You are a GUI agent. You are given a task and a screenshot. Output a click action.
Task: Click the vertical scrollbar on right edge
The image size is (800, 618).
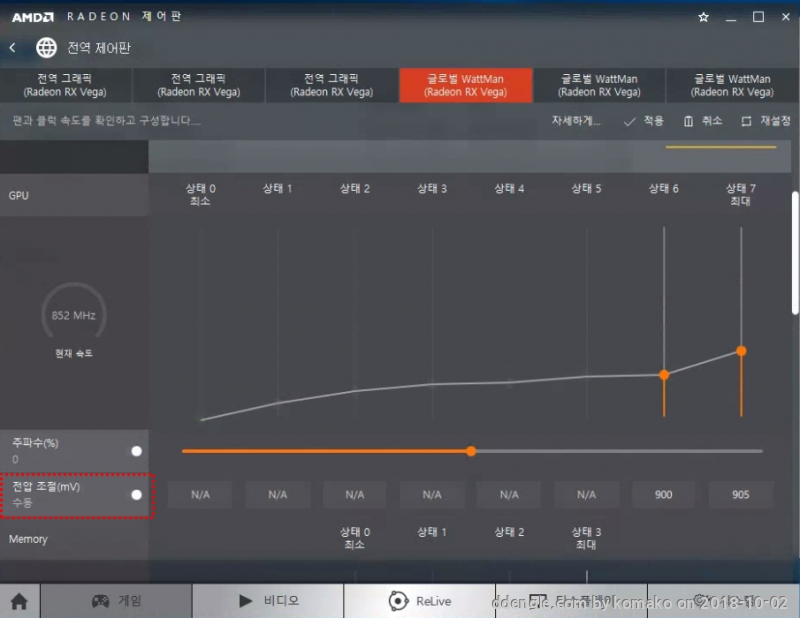[795, 253]
